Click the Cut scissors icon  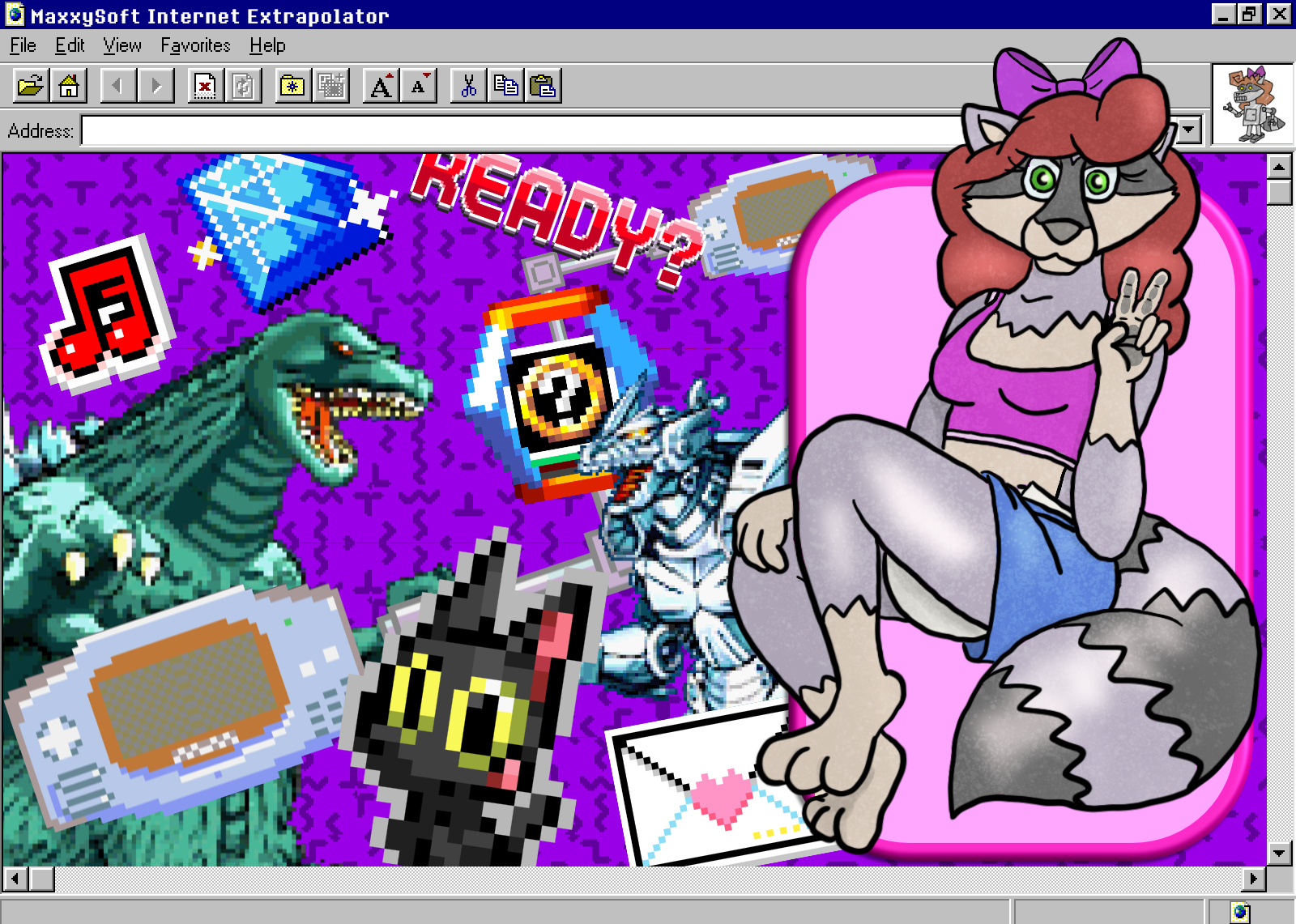(x=468, y=86)
